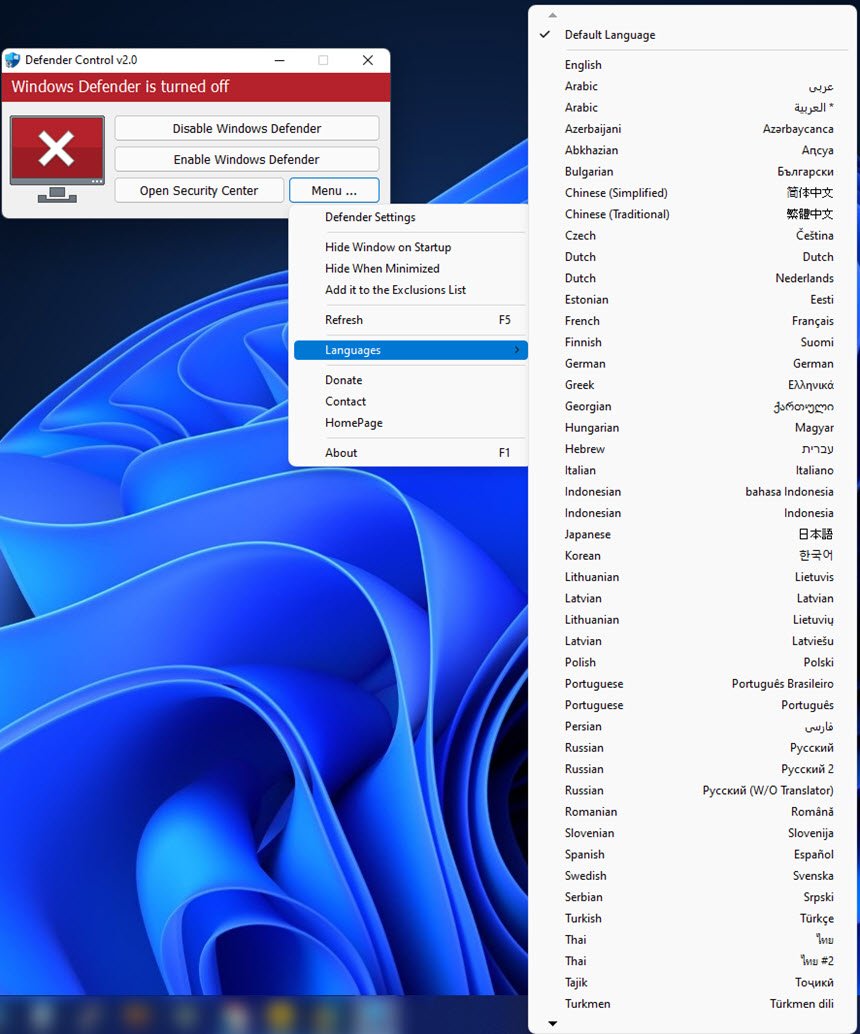Image resolution: width=860 pixels, height=1034 pixels.
Task: Choose English language
Action: coord(692,65)
